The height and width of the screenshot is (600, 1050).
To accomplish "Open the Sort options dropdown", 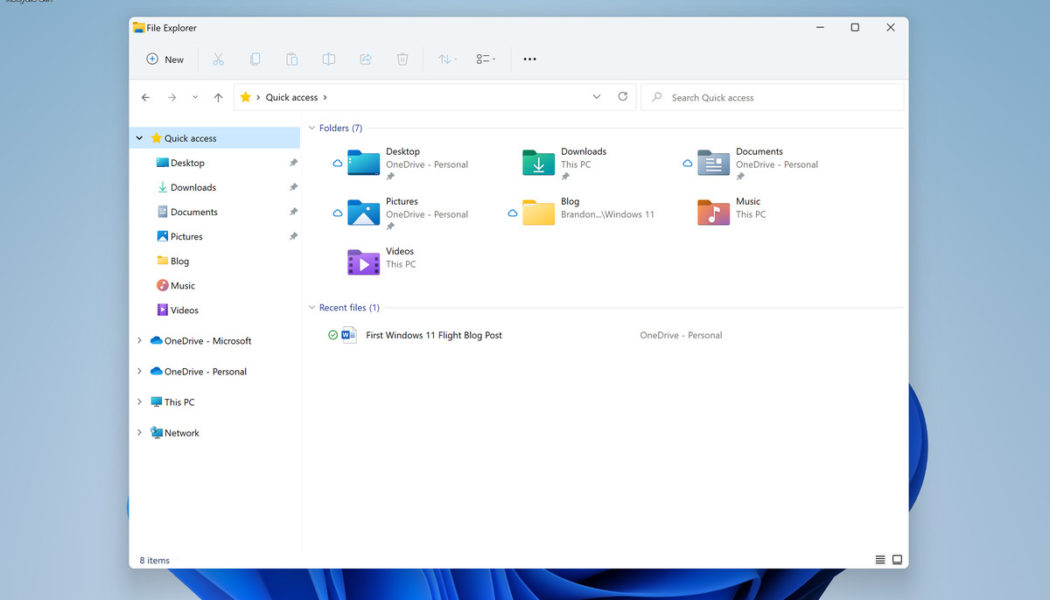I will (447, 59).
